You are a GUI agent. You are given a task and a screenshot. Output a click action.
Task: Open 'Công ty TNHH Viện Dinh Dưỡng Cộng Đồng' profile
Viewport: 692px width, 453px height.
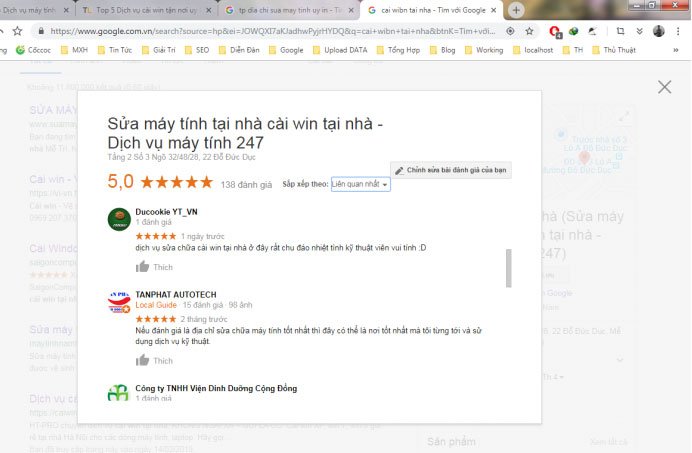[x=216, y=388]
